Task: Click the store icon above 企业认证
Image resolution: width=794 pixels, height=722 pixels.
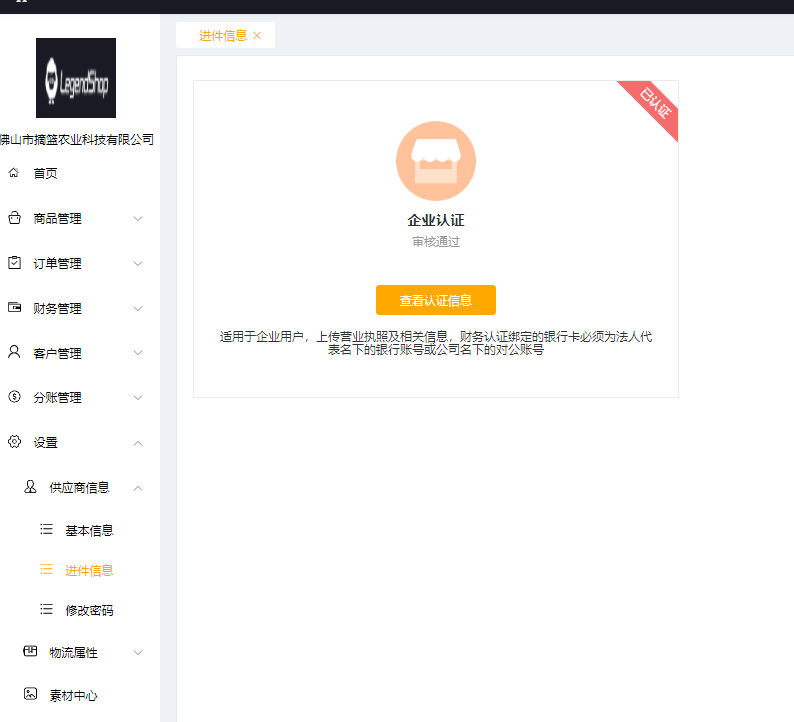Action: pos(435,161)
